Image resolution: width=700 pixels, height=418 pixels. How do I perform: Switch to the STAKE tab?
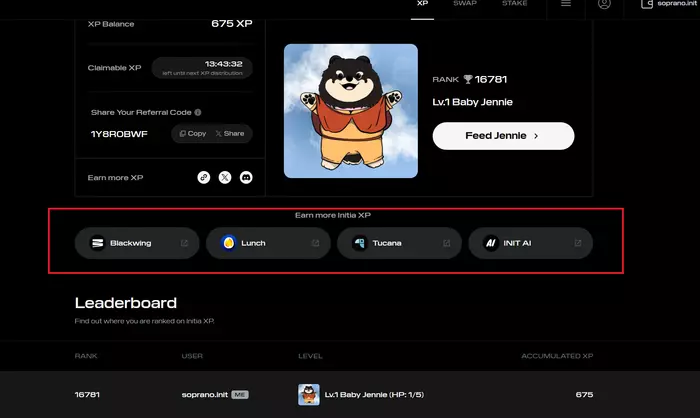click(514, 4)
